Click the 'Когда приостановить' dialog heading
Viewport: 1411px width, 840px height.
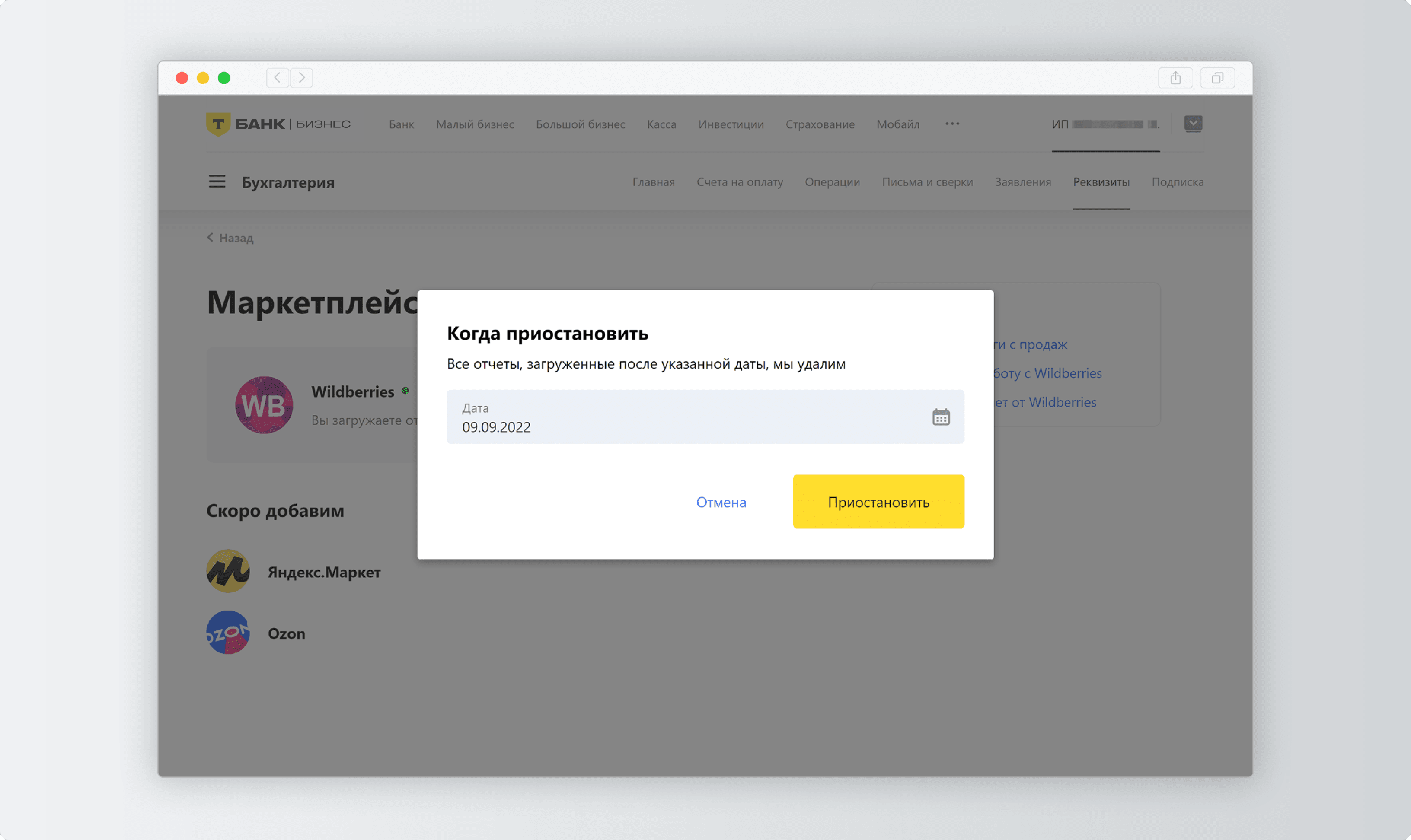pos(547,334)
